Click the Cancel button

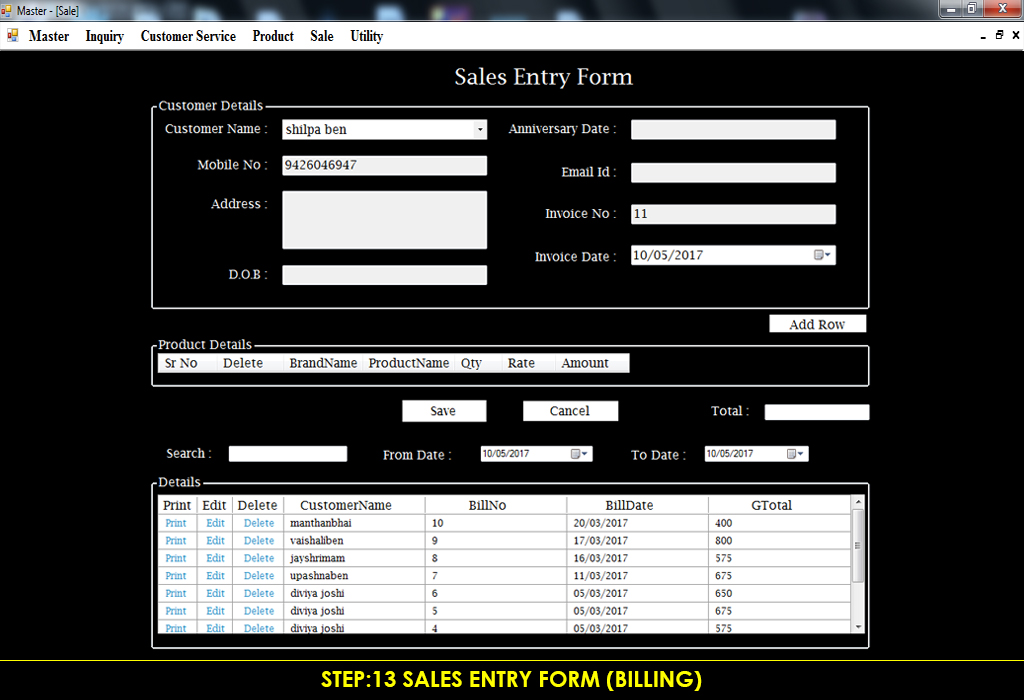(x=570, y=411)
